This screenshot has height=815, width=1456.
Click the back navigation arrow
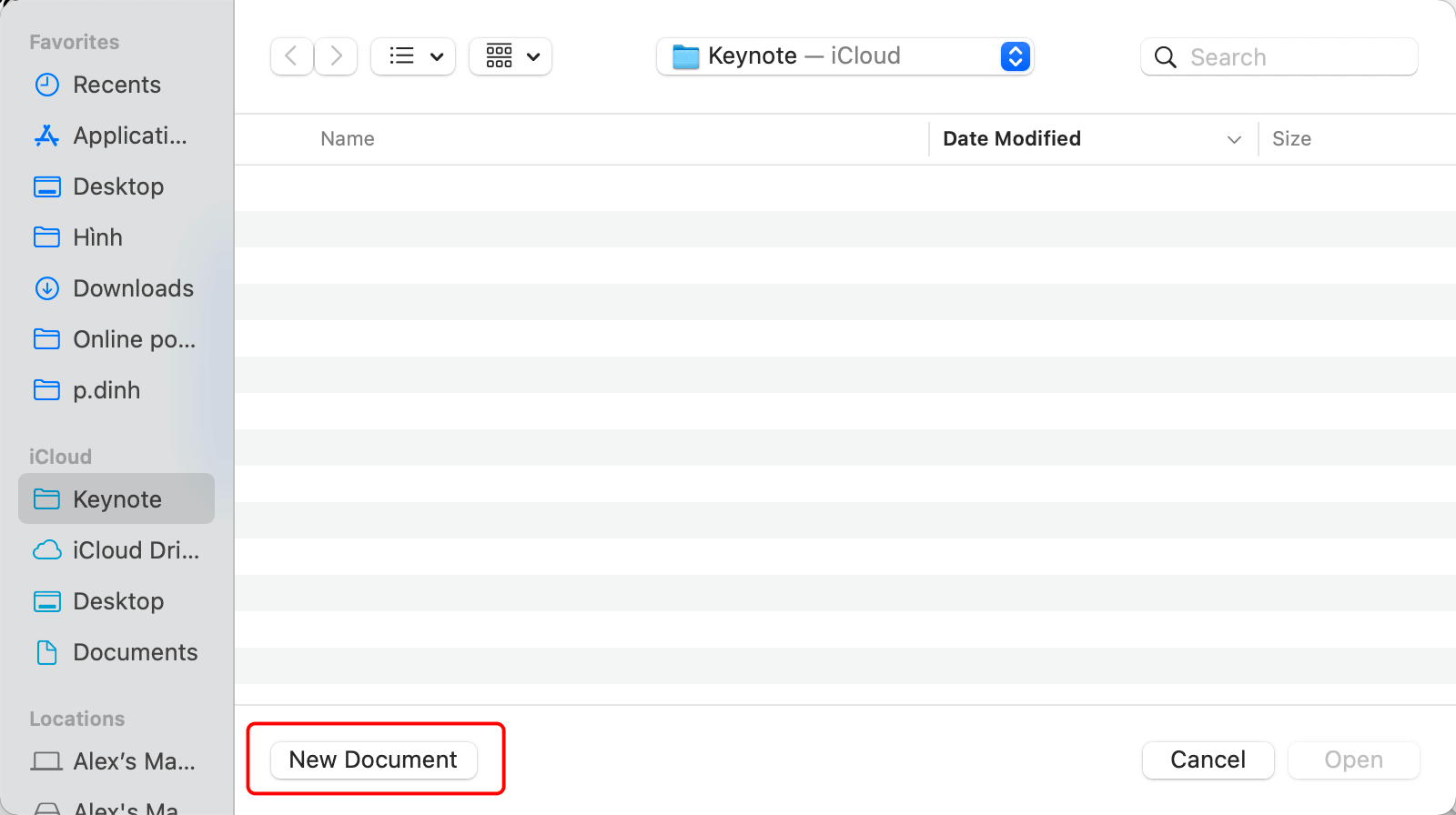click(x=291, y=56)
